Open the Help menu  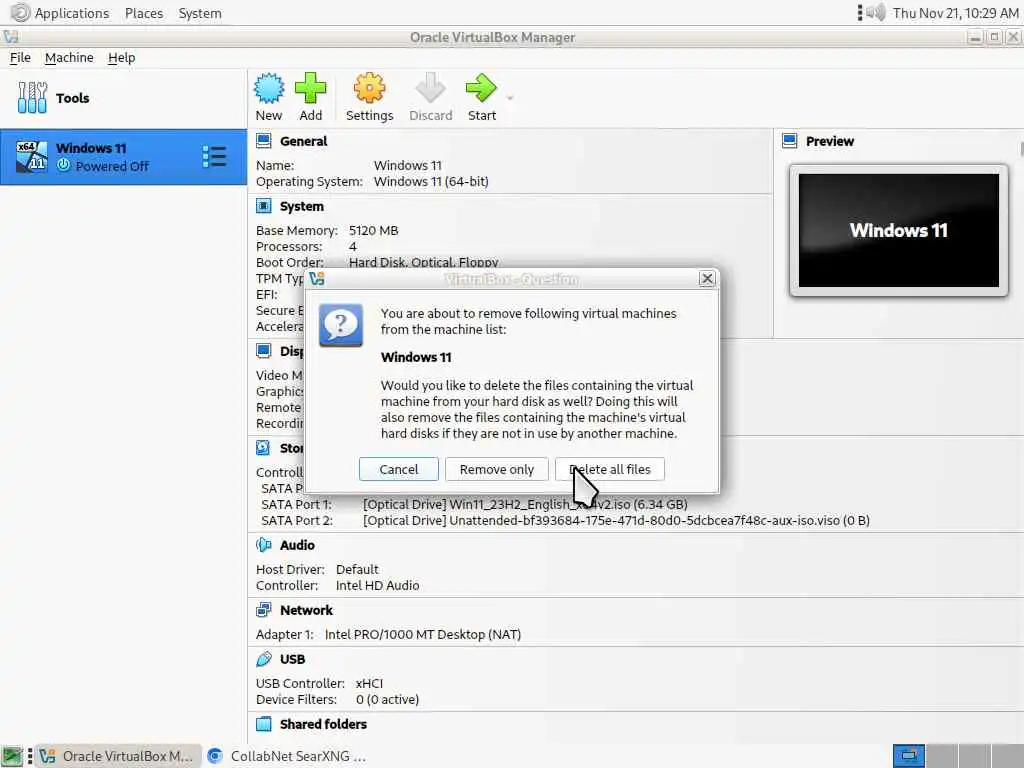click(121, 57)
